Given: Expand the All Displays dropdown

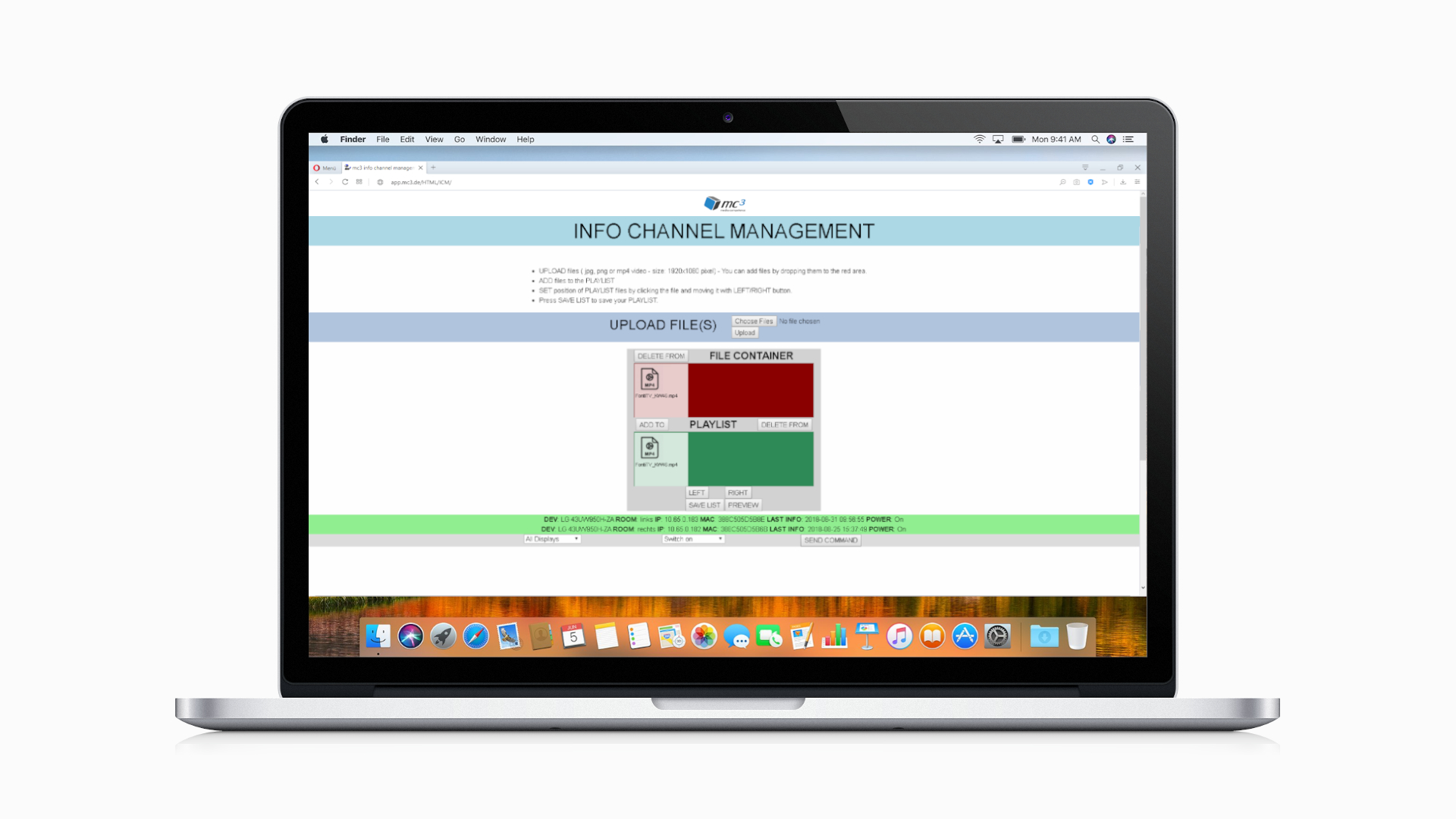Looking at the screenshot, I should click(552, 539).
